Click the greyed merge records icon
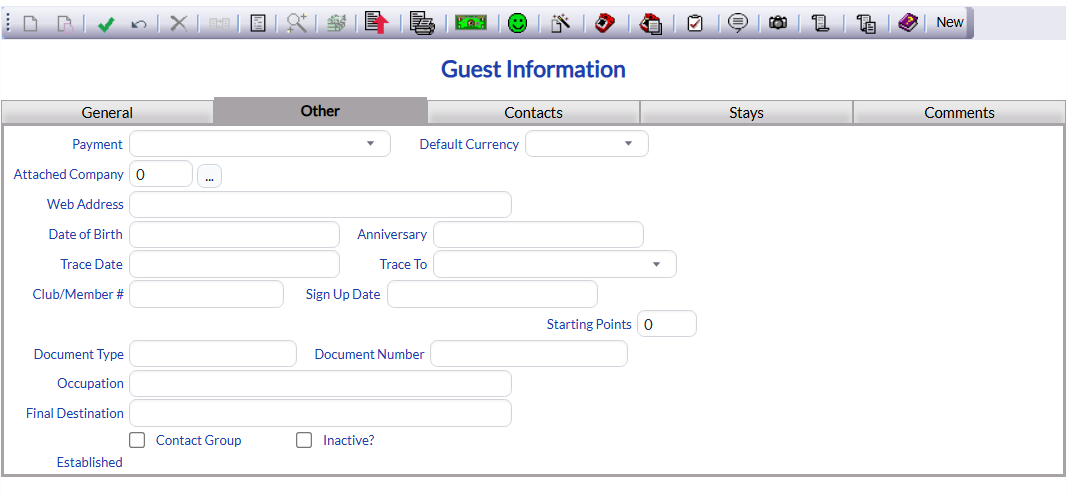The height and width of the screenshot is (496, 1067). [x=219, y=24]
